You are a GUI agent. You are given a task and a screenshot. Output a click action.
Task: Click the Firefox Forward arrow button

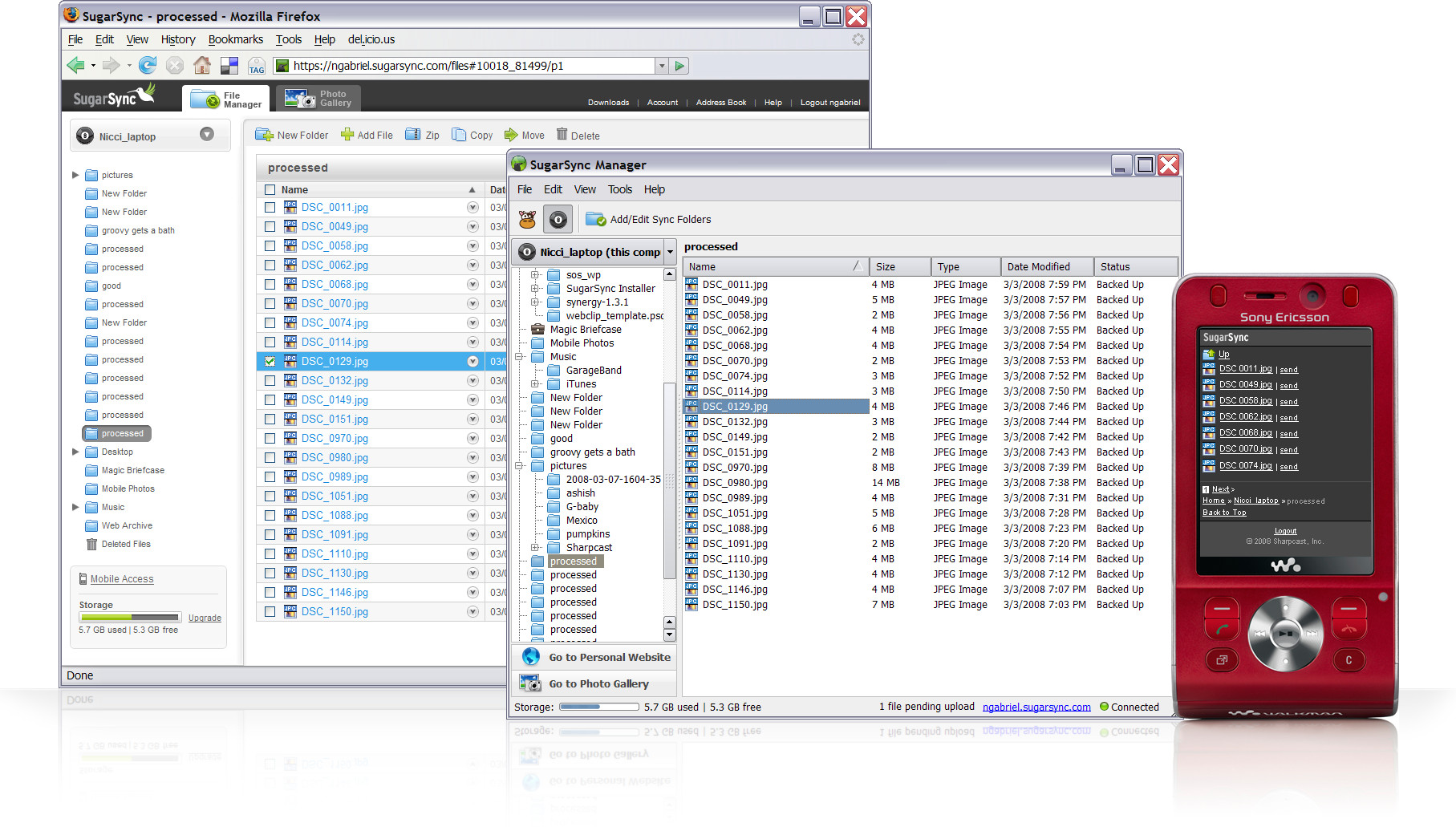[x=112, y=65]
